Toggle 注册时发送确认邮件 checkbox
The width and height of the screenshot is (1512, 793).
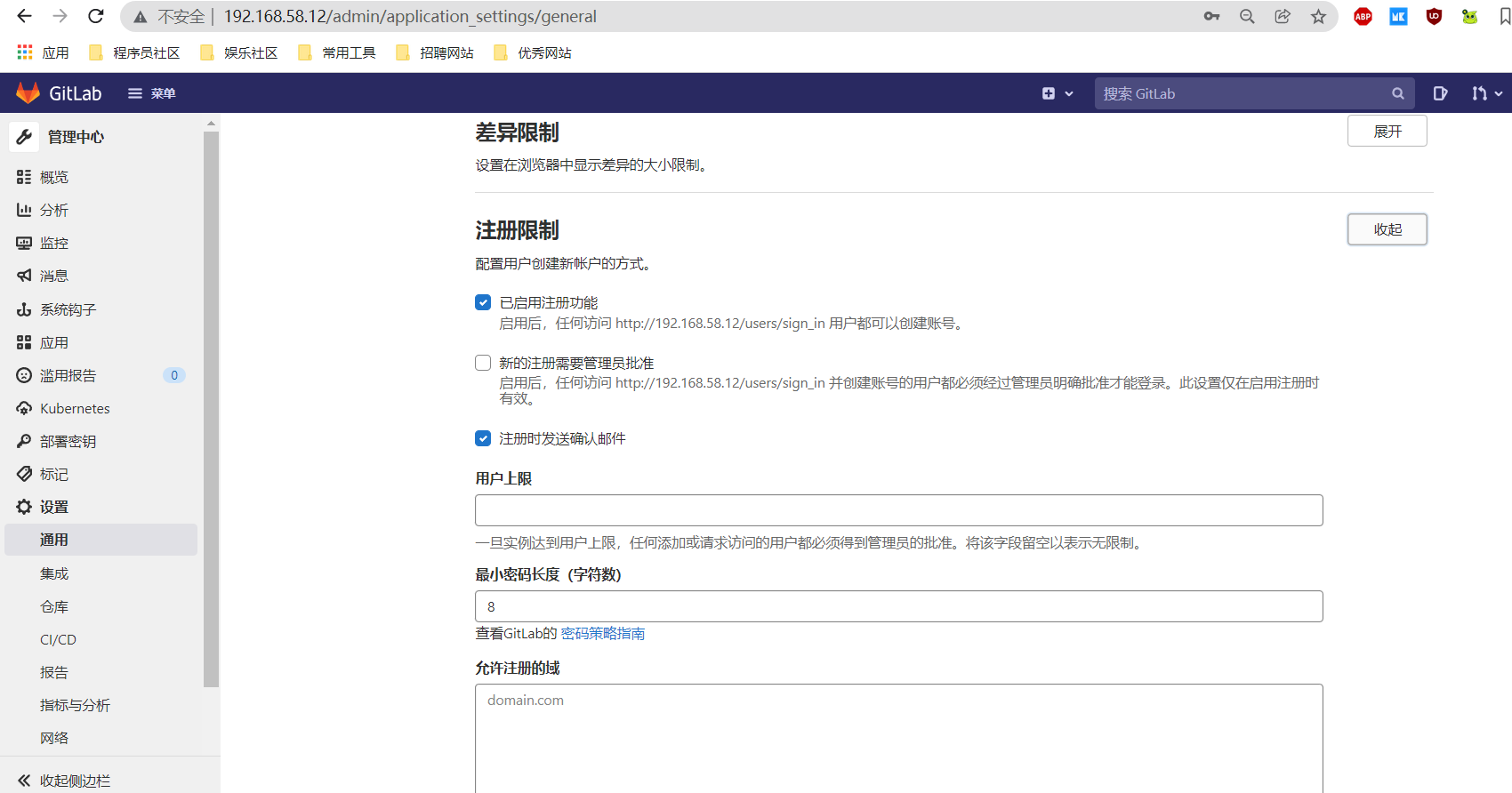point(483,438)
